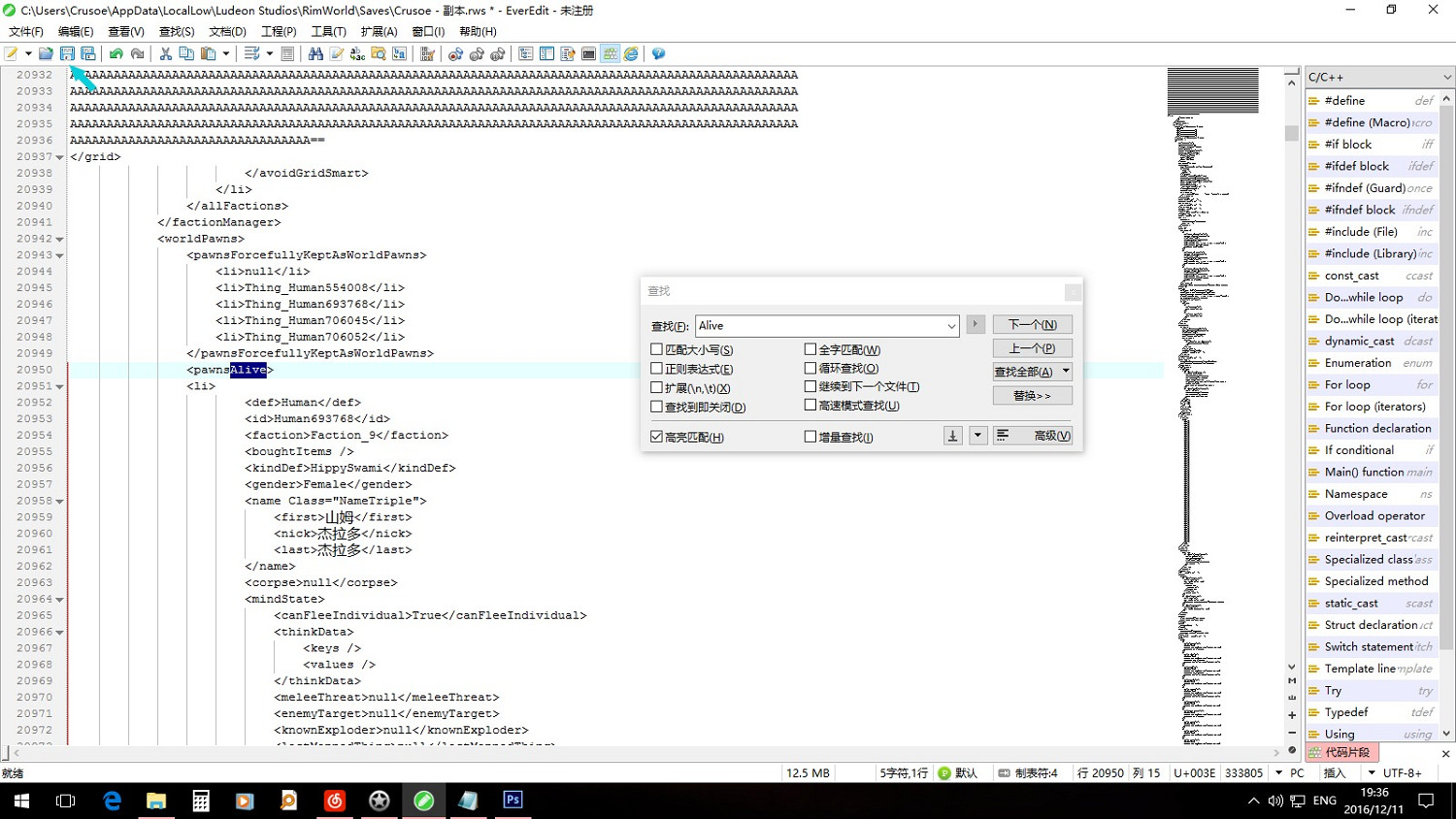Screen dimensions: 1456x819
Task: Collapse the worldPawns fold at line 20942
Action: pyautogui.click(x=59, y=239)
